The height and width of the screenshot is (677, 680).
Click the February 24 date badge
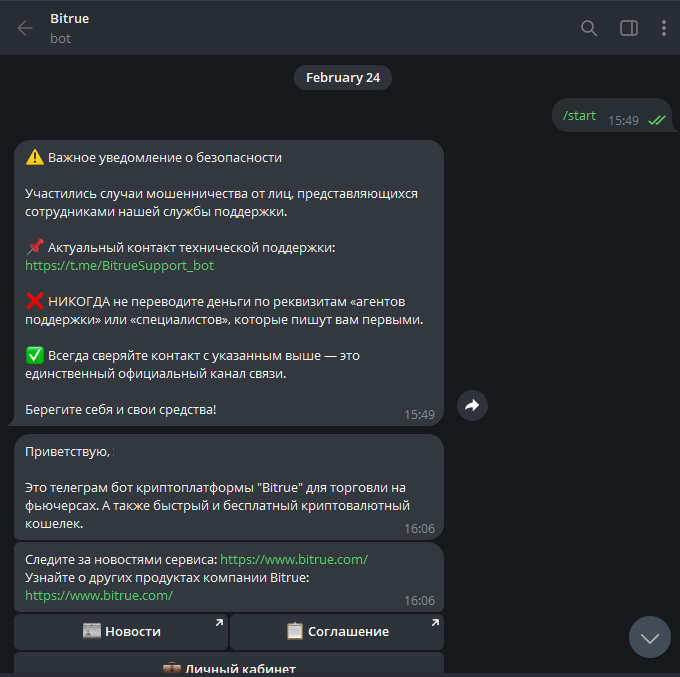(x=343, y=78)
